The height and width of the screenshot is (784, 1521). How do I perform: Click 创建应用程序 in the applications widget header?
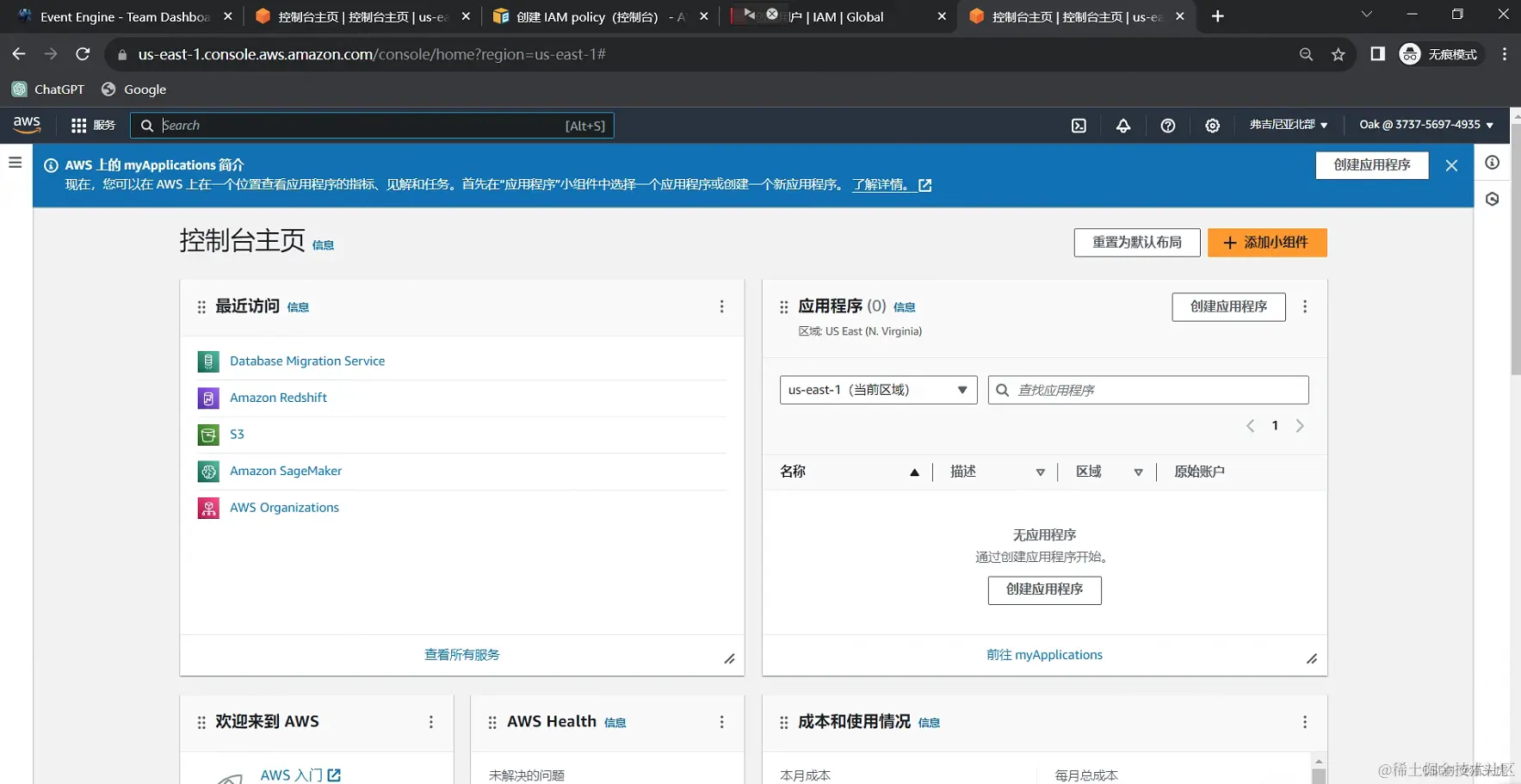pyautogui.click(x=1228, y=307)
